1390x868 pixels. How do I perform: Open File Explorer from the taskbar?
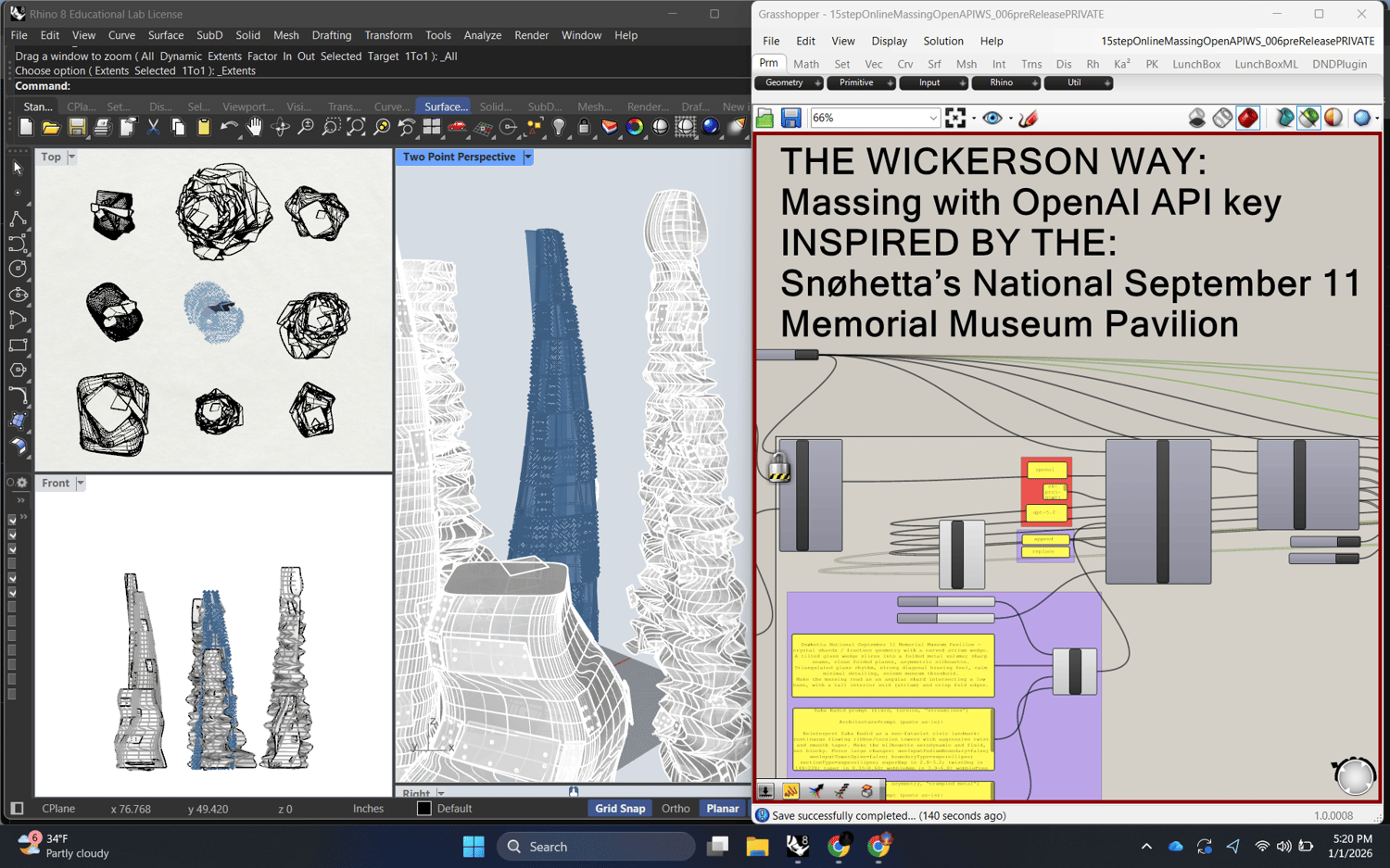(x=757, y=847)
